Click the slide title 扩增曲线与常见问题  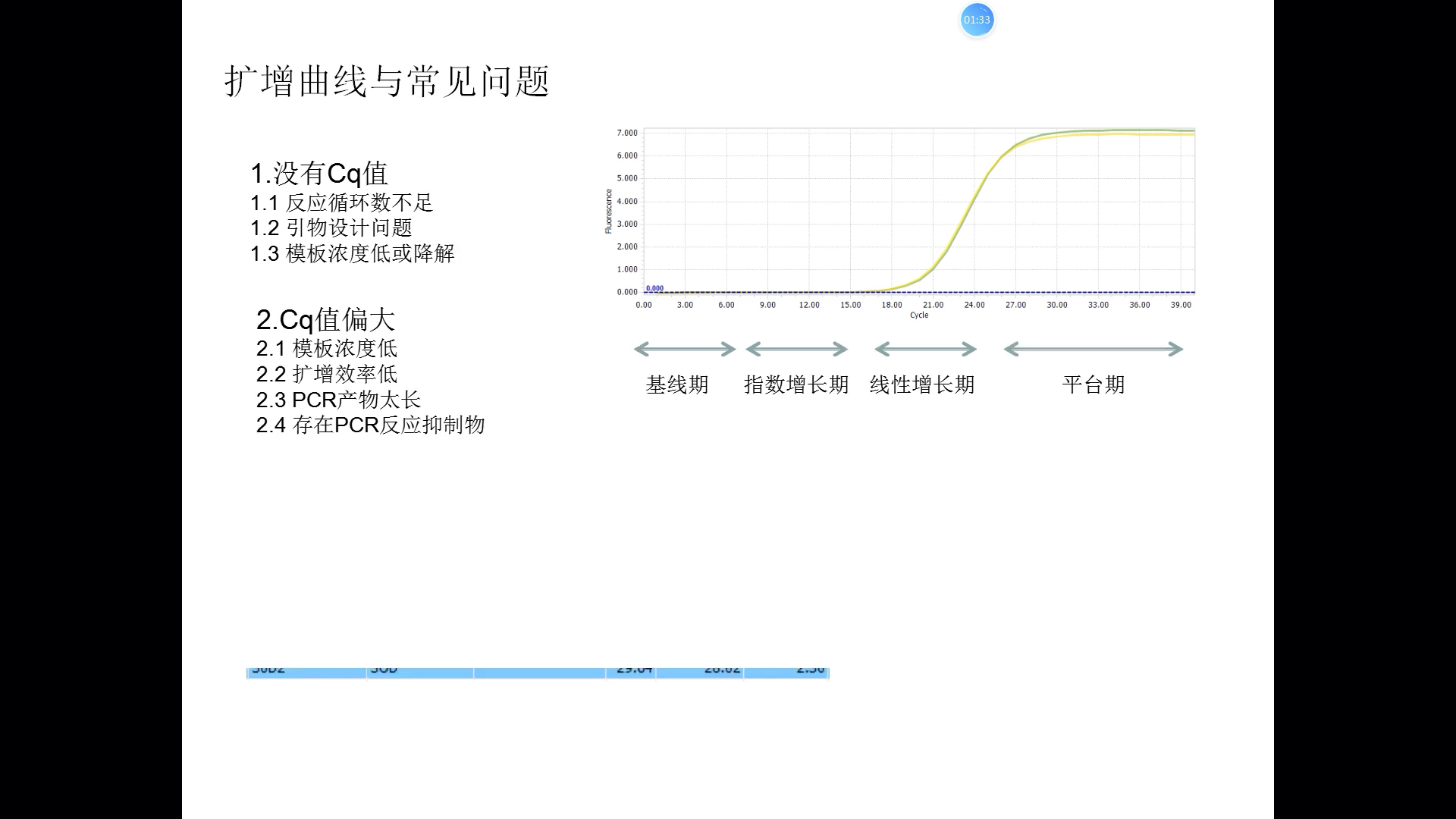pyautogui.click(x=387, y=80)
